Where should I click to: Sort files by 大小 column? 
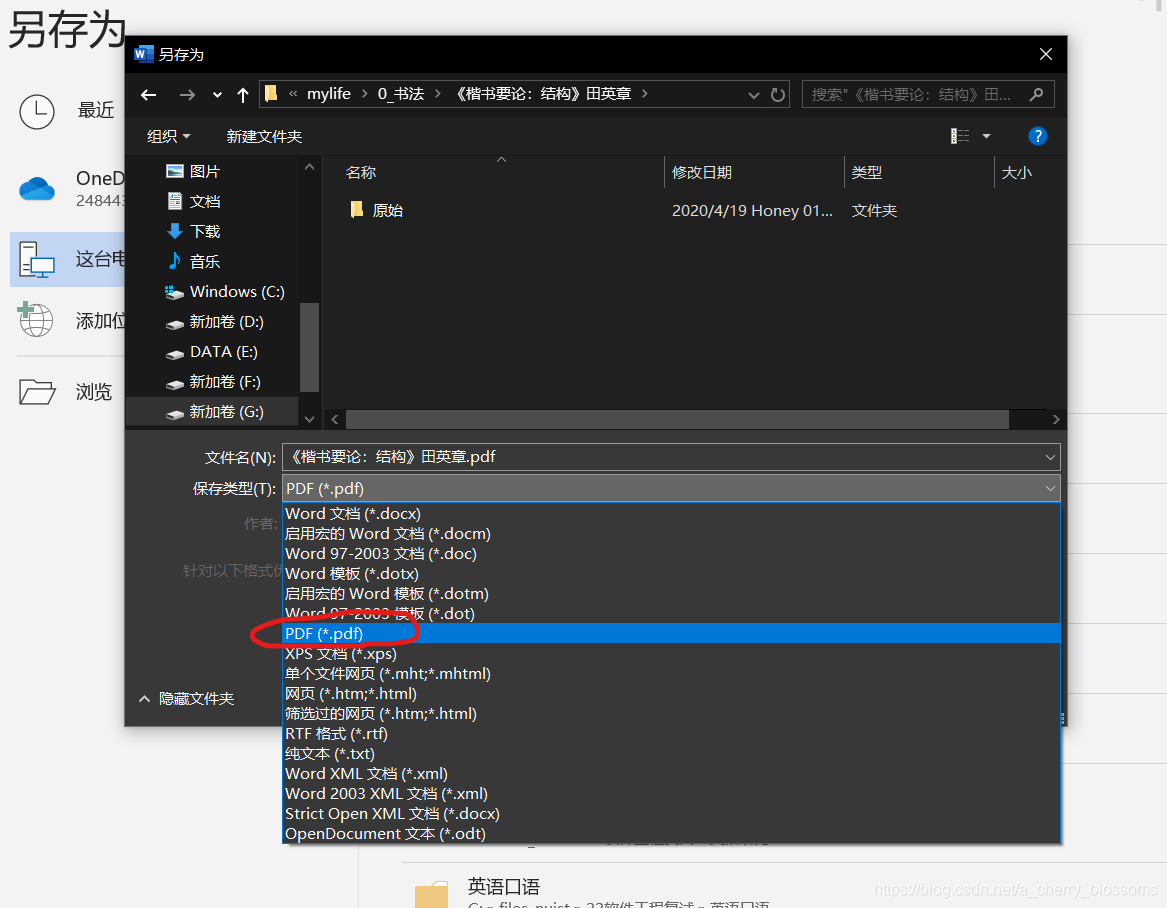coord(1017,173)
